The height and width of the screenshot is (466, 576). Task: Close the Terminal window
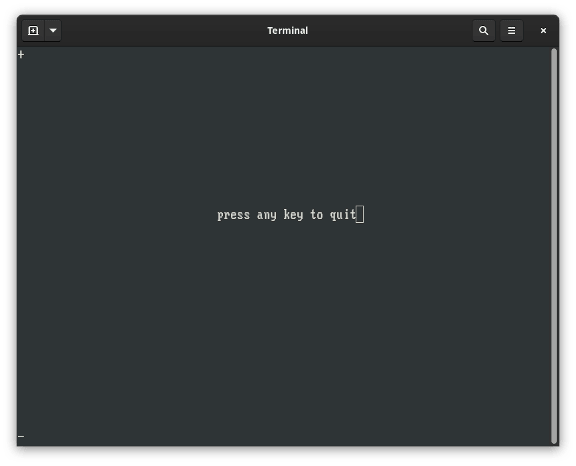click(x=543, y=30)
